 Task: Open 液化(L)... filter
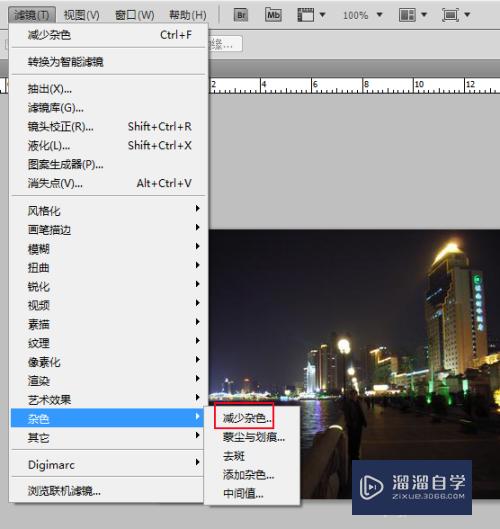tap(108, 145)
